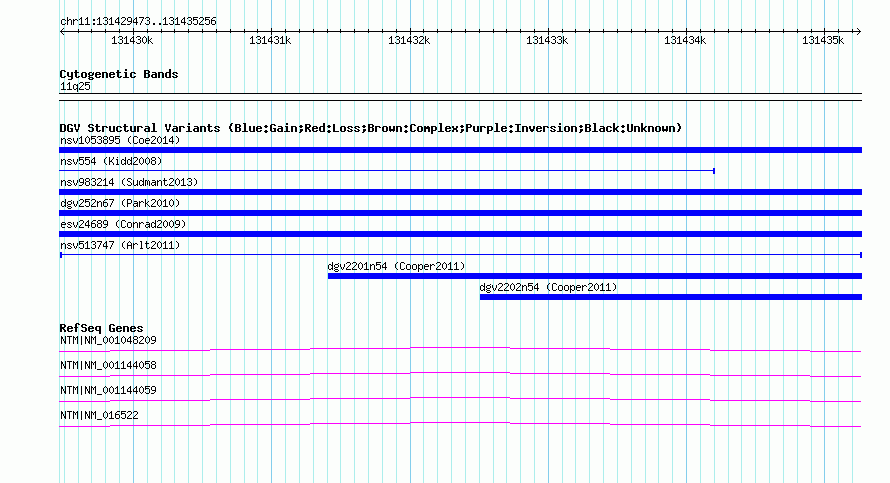Open the NTM|NM_001144058 gene label
This screenshot has height=483, width=890.
[108, 366]
